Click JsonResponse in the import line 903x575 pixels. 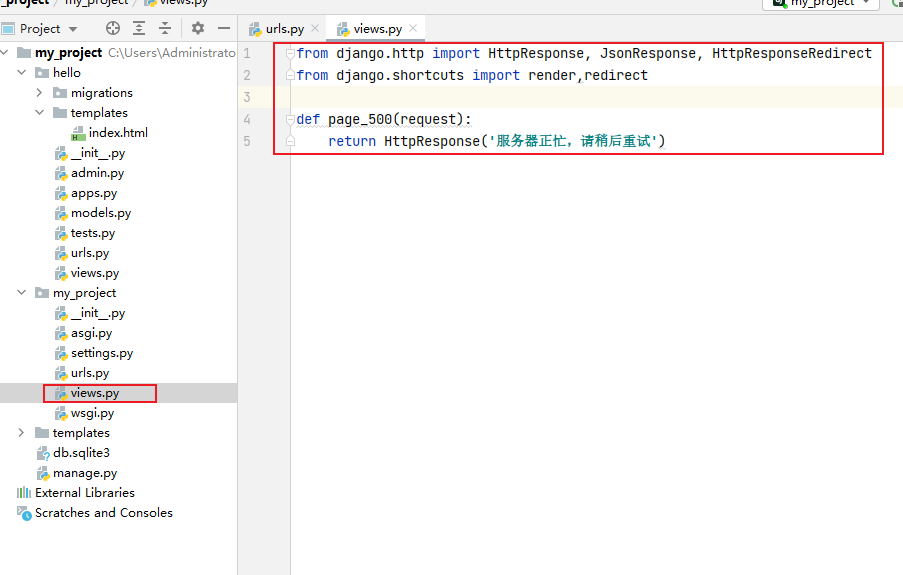coord(648,53)
